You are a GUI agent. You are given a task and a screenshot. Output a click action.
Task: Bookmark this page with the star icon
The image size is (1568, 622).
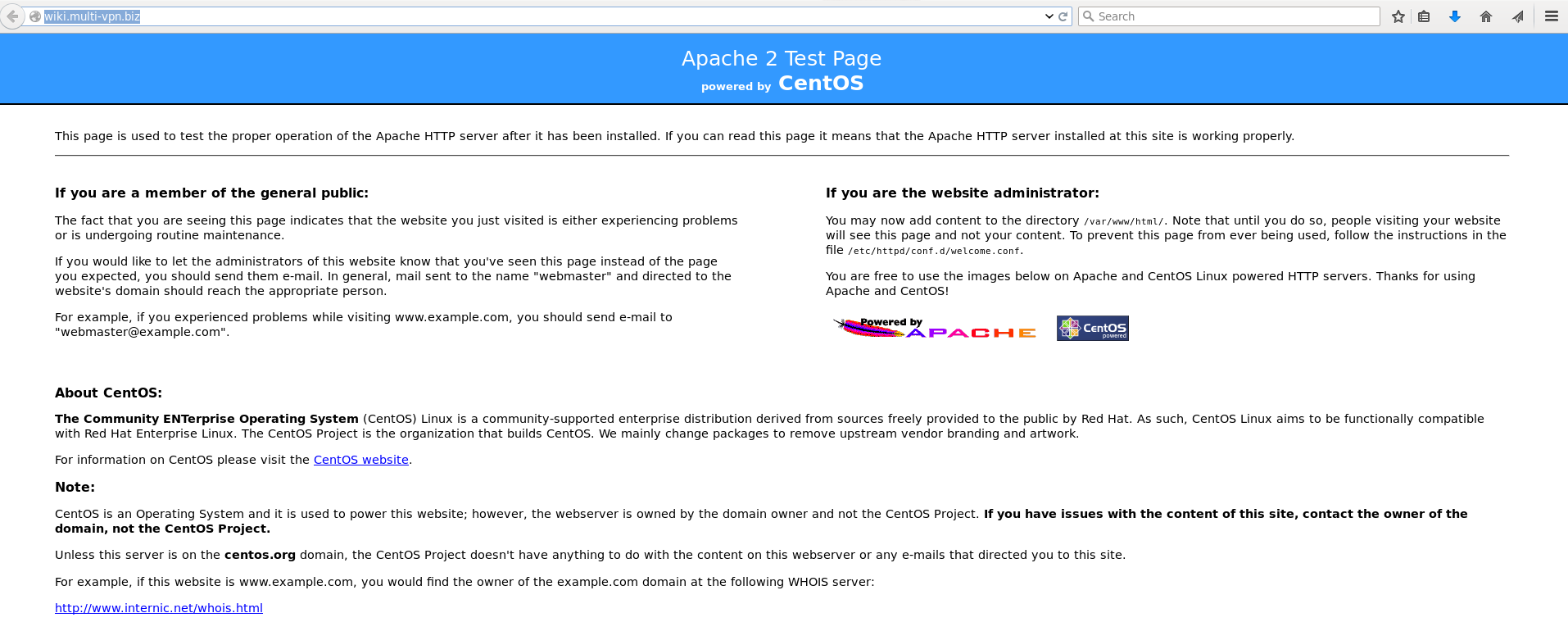[1398, 16]
